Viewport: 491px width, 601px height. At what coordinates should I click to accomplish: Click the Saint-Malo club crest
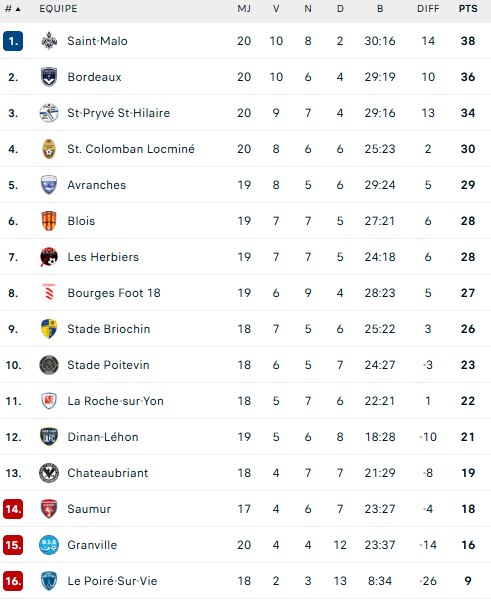coord(49,41)
